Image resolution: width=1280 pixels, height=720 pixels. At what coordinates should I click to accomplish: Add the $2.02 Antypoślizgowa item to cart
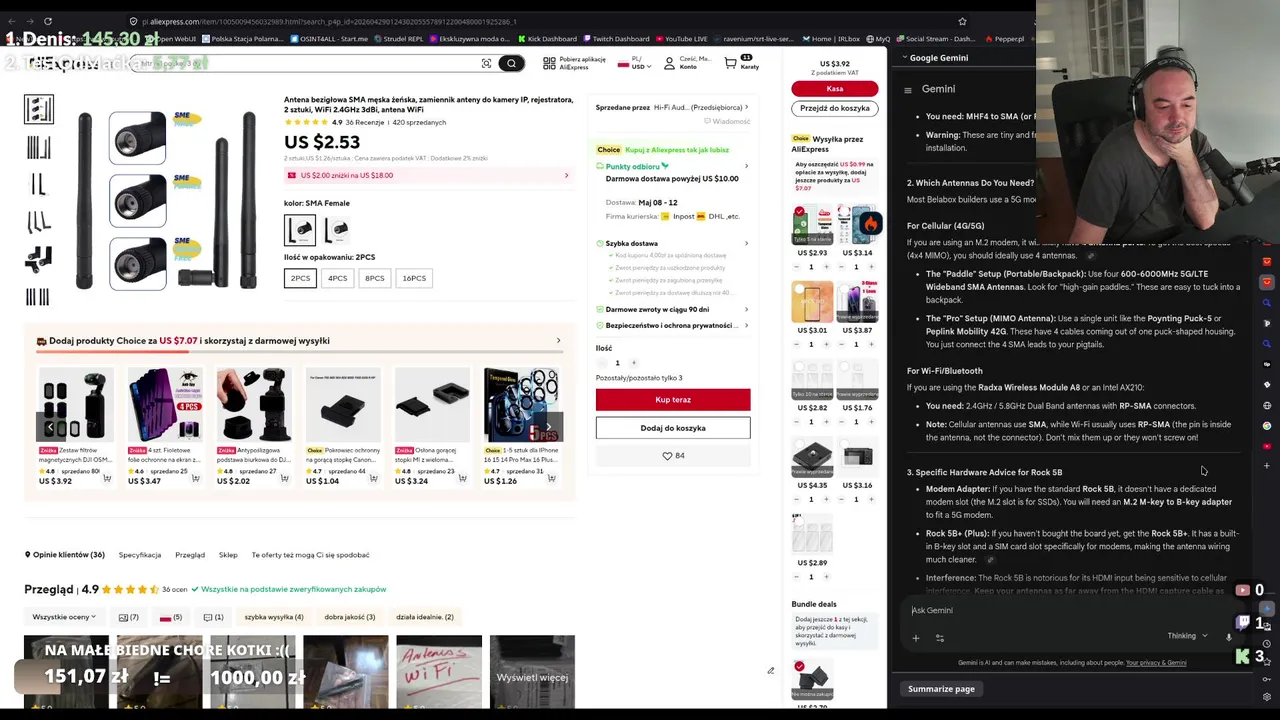(x=284, y=479)
